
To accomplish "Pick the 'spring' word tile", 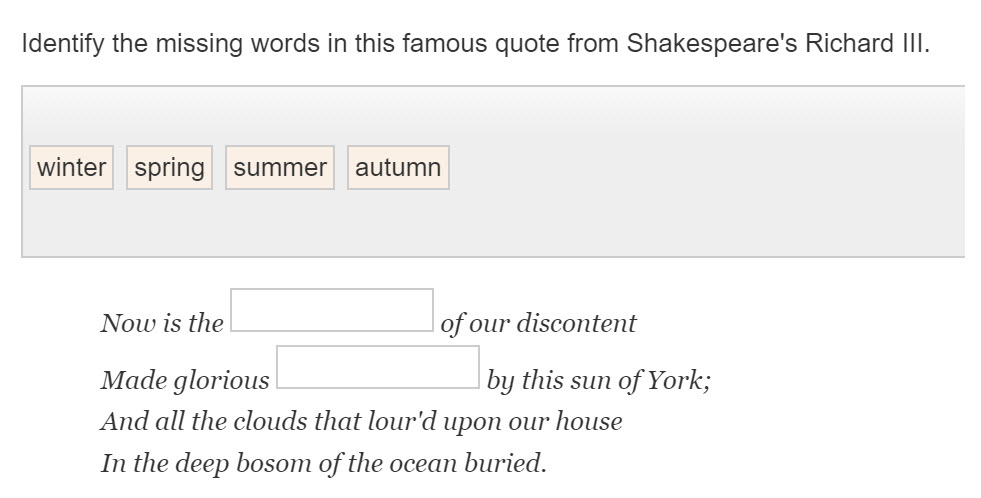I will [169, 167].
